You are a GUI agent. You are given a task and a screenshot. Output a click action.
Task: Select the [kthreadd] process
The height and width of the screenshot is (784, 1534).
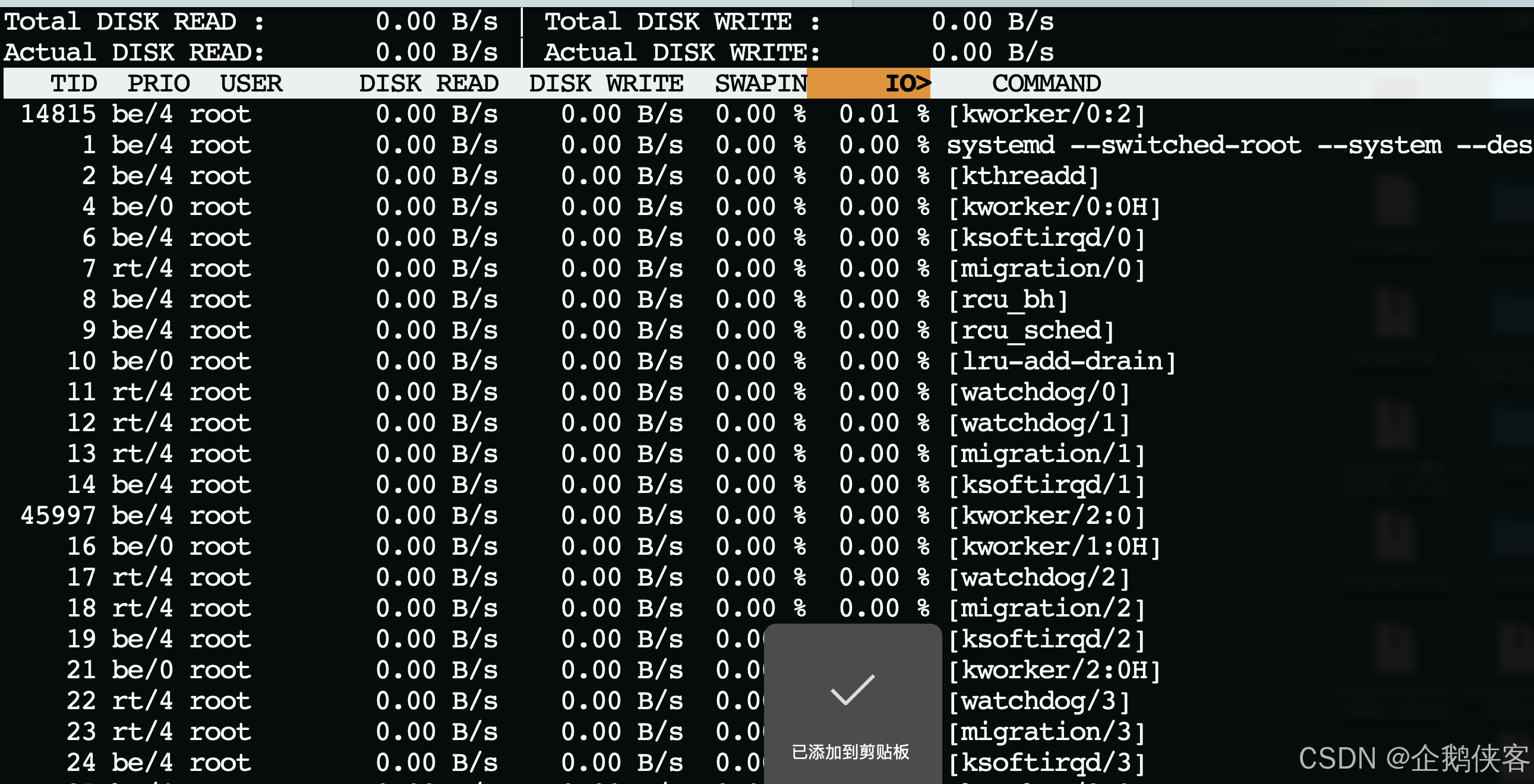pyautogui.click(x=1023, y=176)
